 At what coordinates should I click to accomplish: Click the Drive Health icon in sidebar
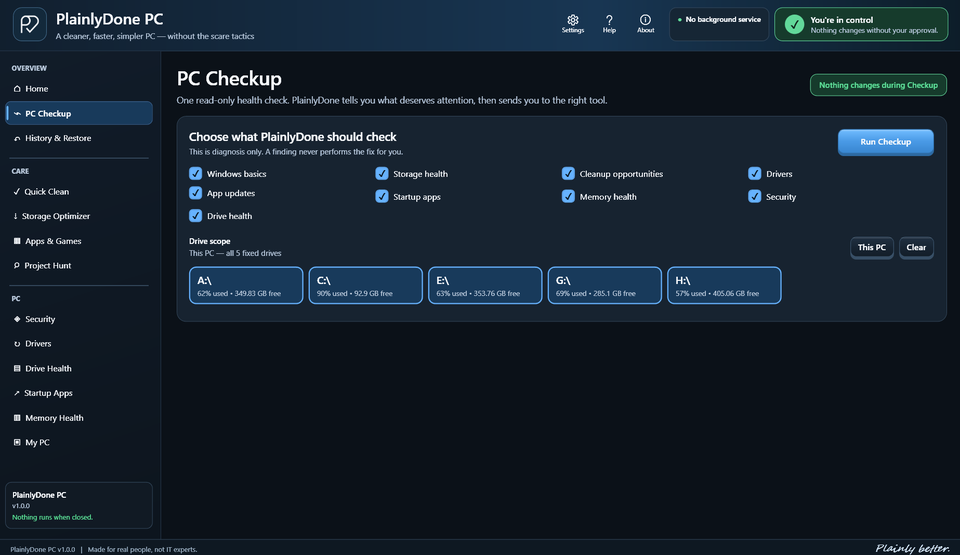(17, 368)
